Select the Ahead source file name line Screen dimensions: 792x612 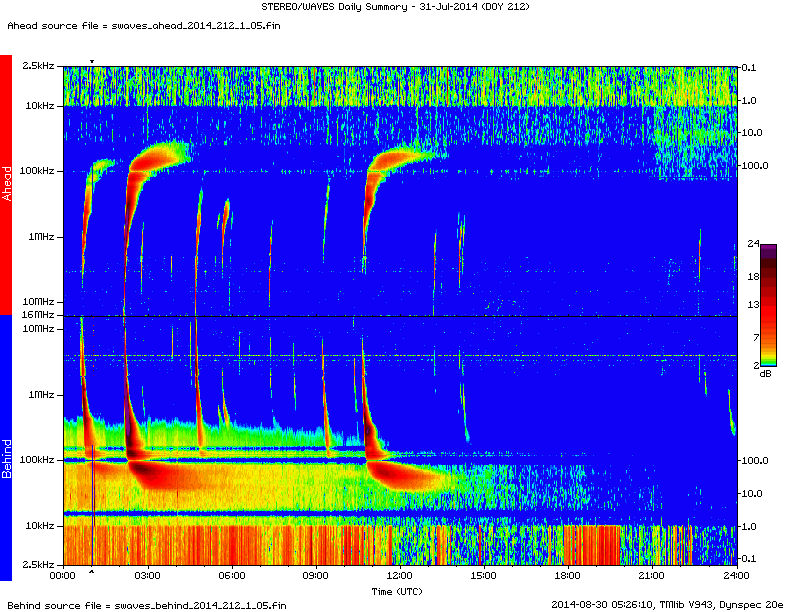[x=143, y=26]
